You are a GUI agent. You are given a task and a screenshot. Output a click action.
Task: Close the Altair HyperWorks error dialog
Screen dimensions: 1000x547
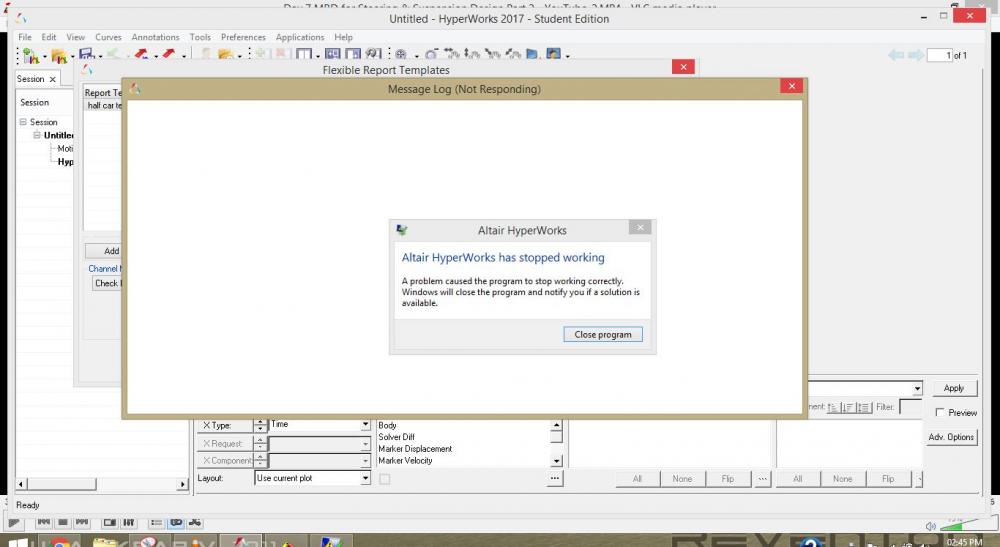[640, 227]
